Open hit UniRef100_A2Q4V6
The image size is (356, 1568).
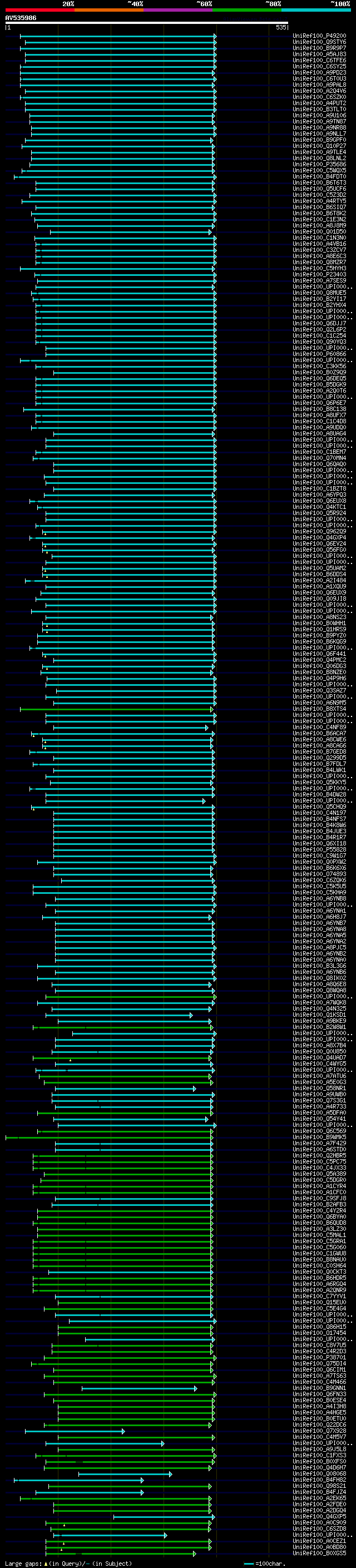tap(319, 91)
